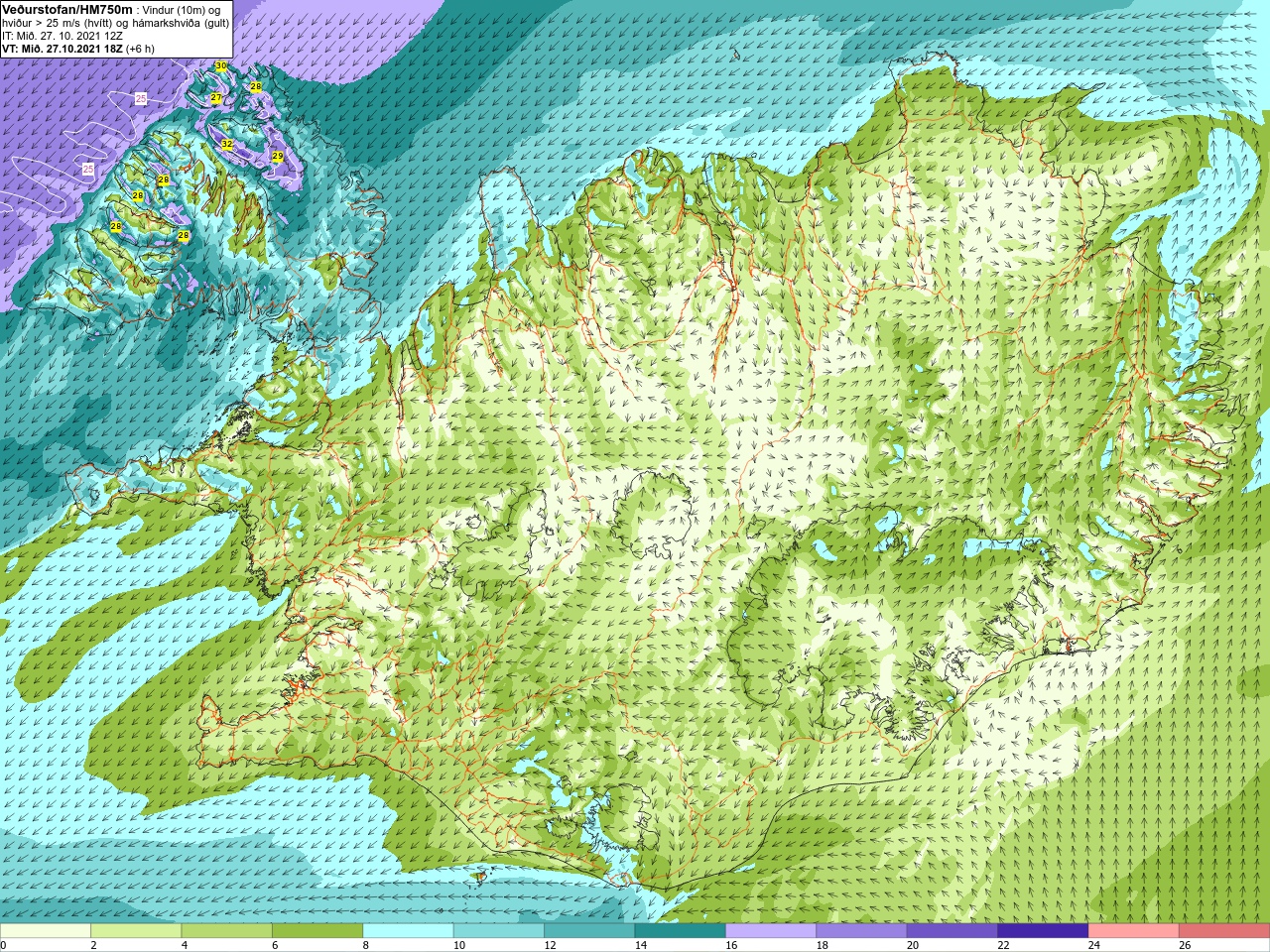Click the legend scale value 26
This screenshot has height=952, width=1270.
coord(1185,946)
